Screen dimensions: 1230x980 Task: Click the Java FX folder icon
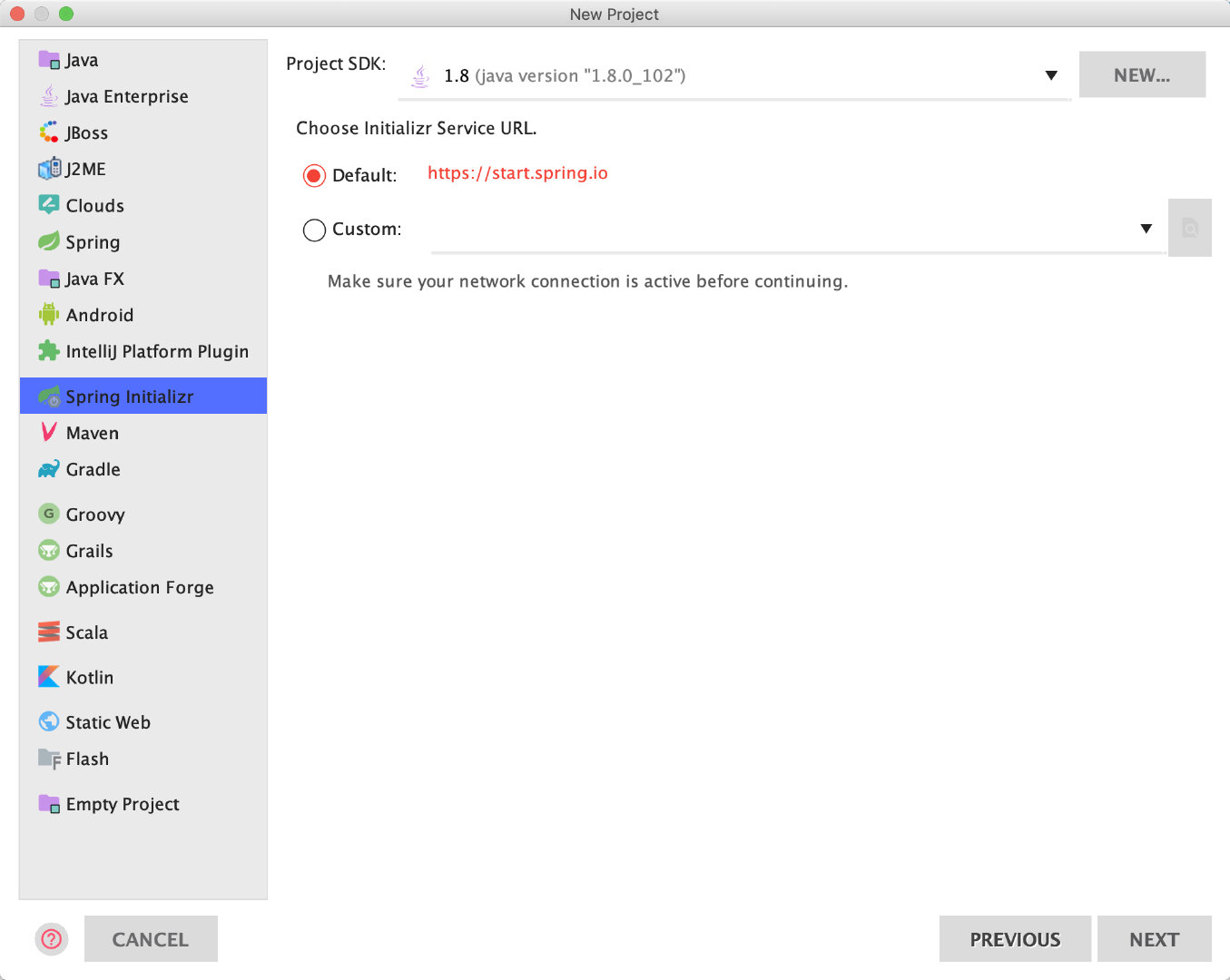pos(49,279)
